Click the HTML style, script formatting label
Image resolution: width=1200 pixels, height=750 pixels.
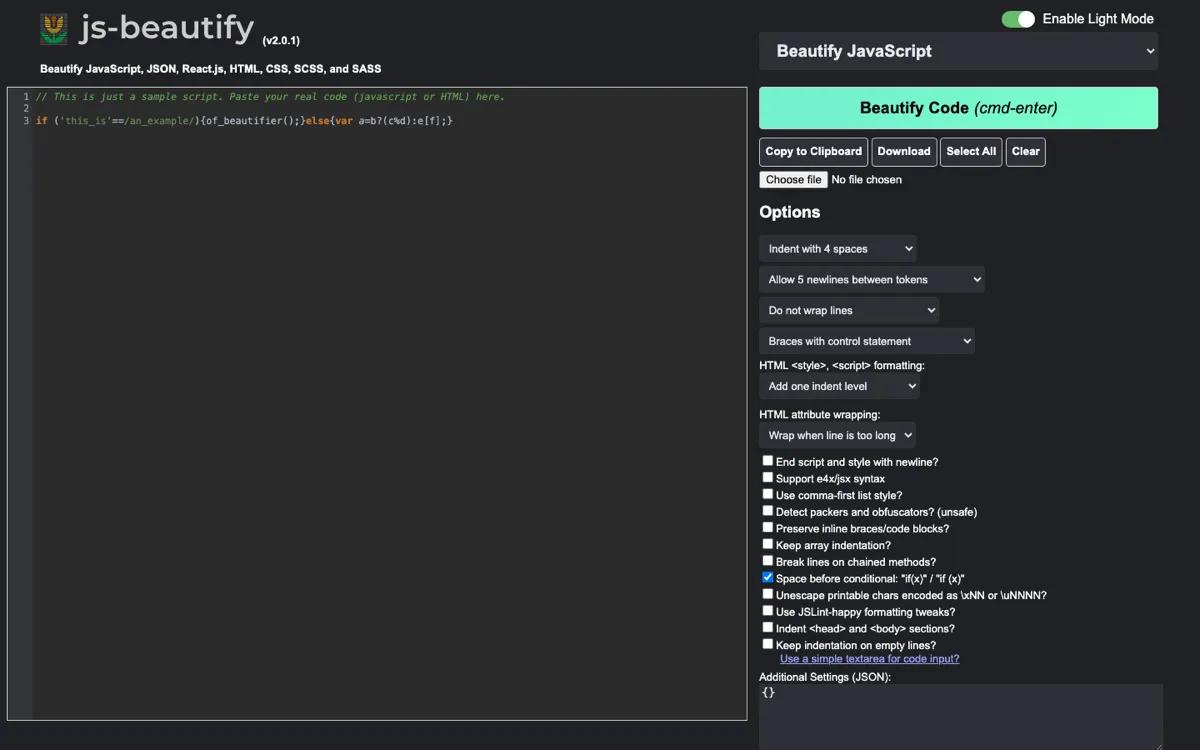[842, 366]
